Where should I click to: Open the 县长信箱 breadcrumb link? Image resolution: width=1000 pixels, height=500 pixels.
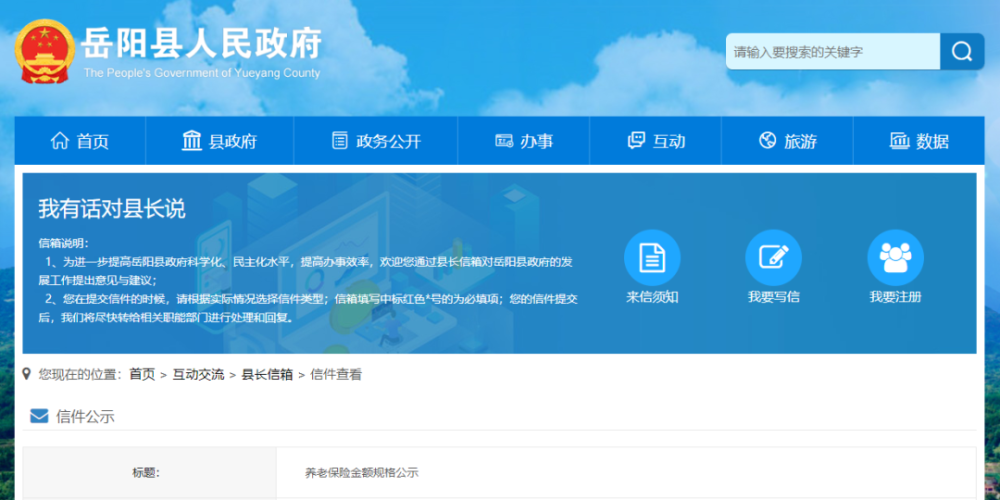tap(267, 375)
